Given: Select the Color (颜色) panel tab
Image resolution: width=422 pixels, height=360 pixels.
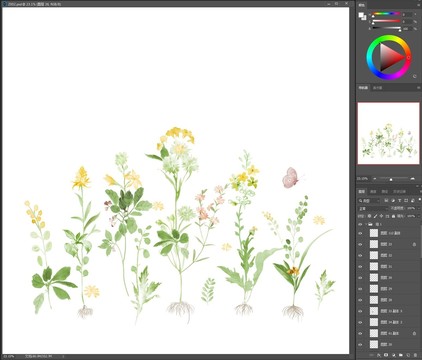Looking at the screenshot, I should 362,5.
